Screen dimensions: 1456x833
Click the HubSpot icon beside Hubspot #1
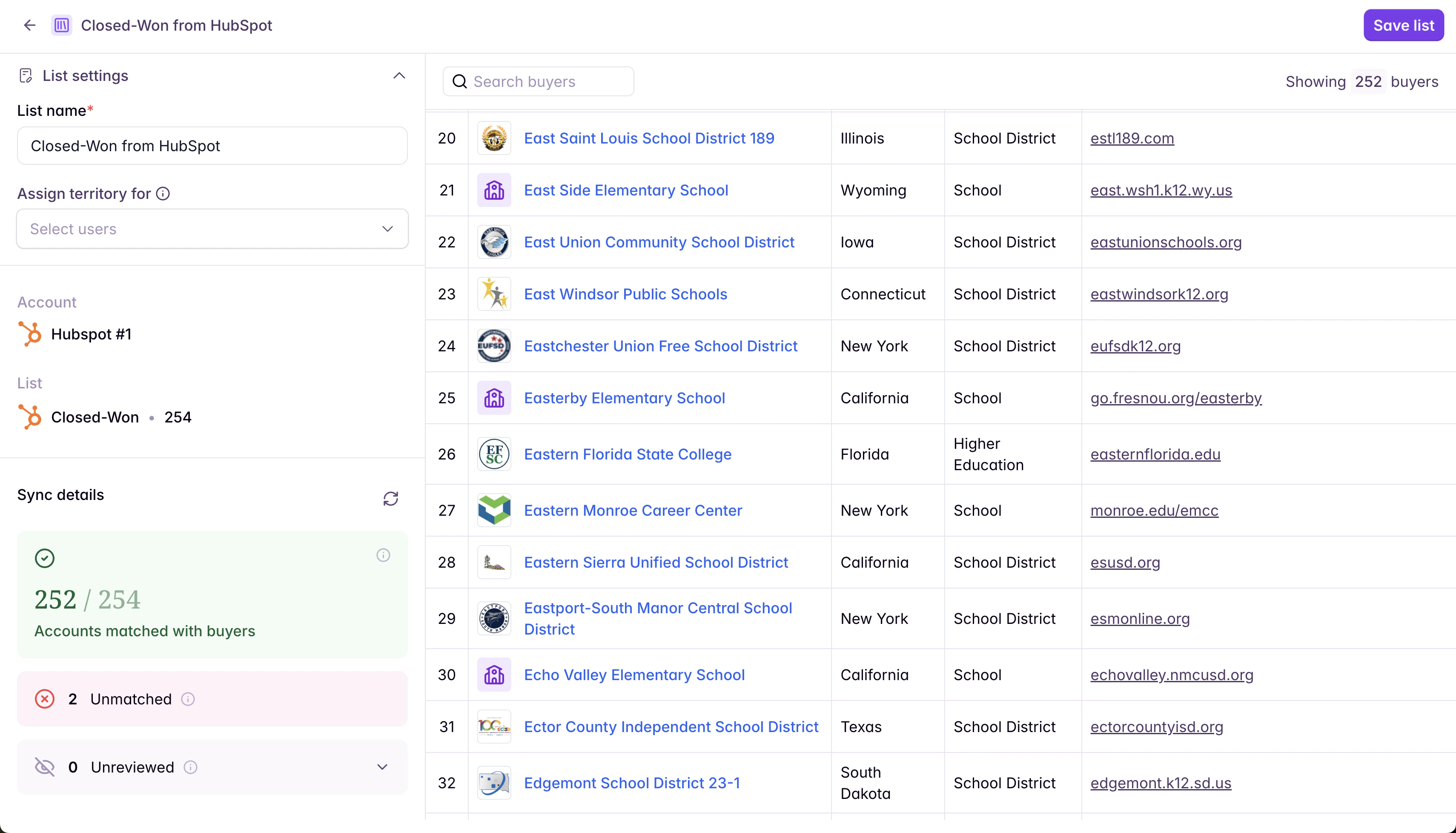[x=30, y=334]
